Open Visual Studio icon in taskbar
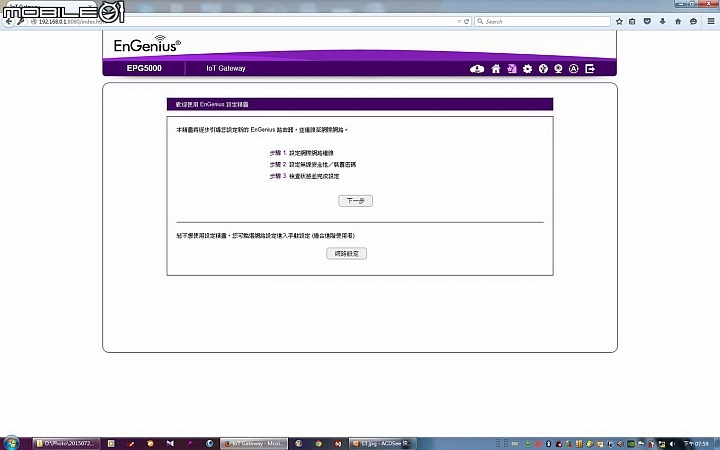Image resolution: width=720 pixels, height=450 pixels. point(170,444)
